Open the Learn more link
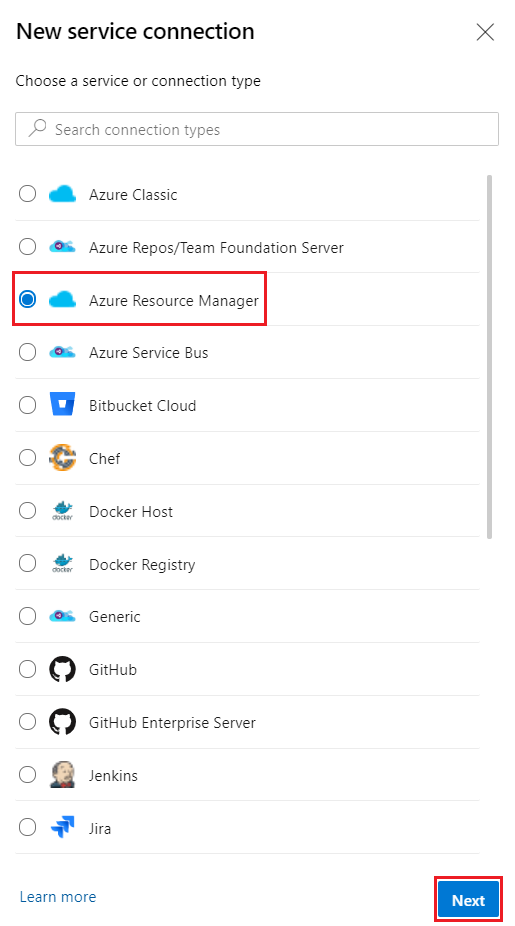 (58, 897)
